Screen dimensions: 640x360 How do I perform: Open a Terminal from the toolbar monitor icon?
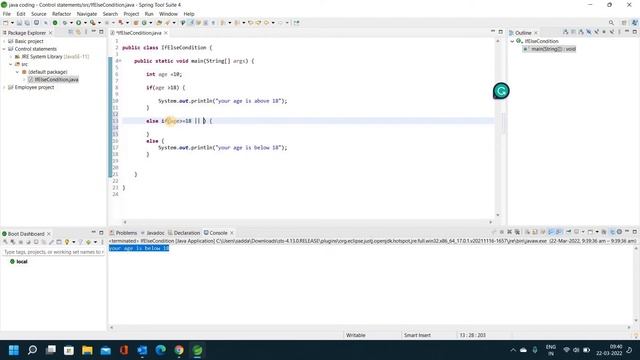[36, 23]
